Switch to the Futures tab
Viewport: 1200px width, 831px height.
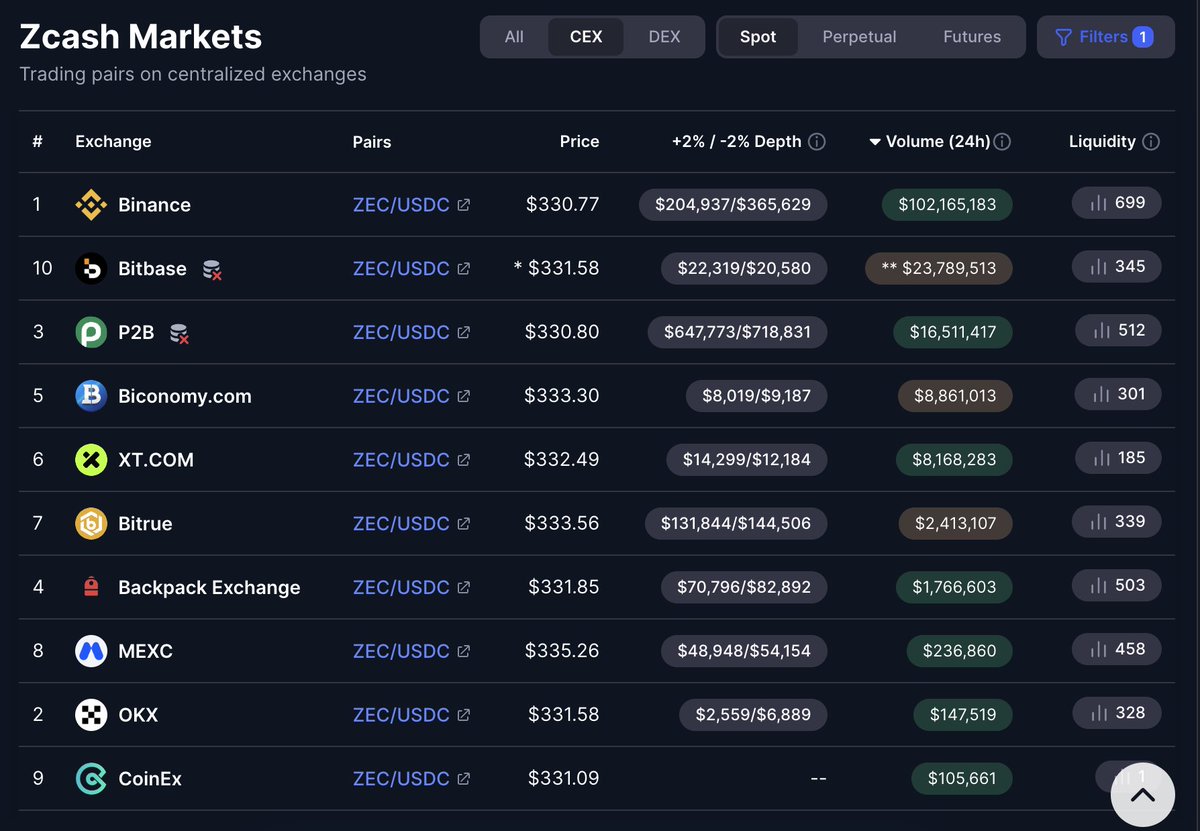pyautogui.click(x=972, y=37)
